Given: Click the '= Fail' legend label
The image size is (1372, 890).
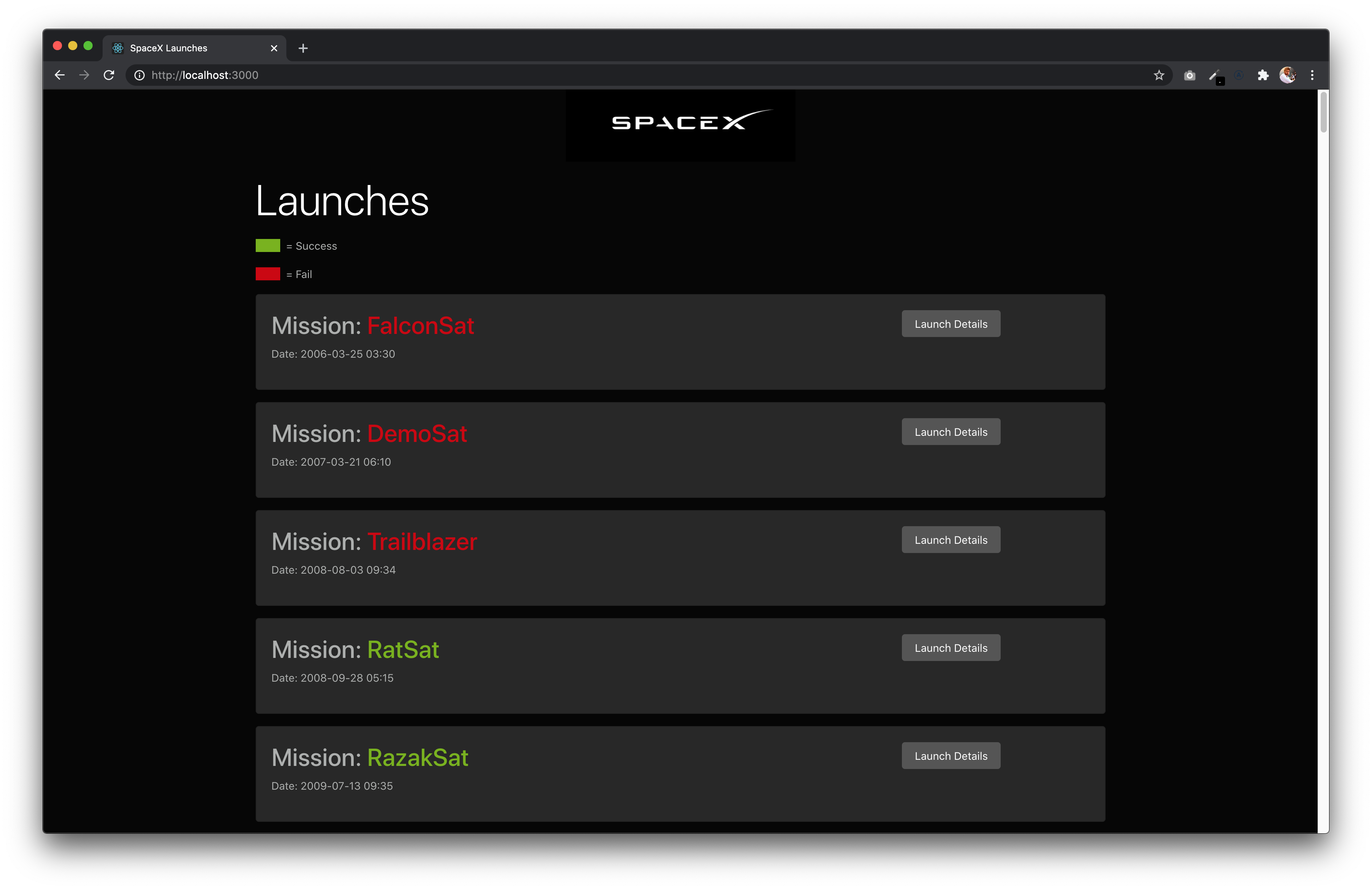Looking at the screenshot, I should point(299,274).
